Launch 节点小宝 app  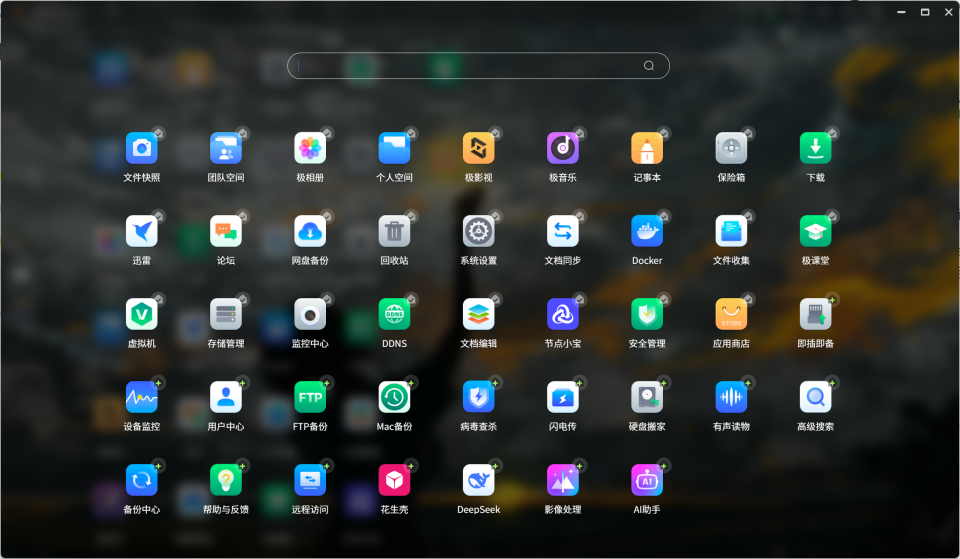[563, 315]
